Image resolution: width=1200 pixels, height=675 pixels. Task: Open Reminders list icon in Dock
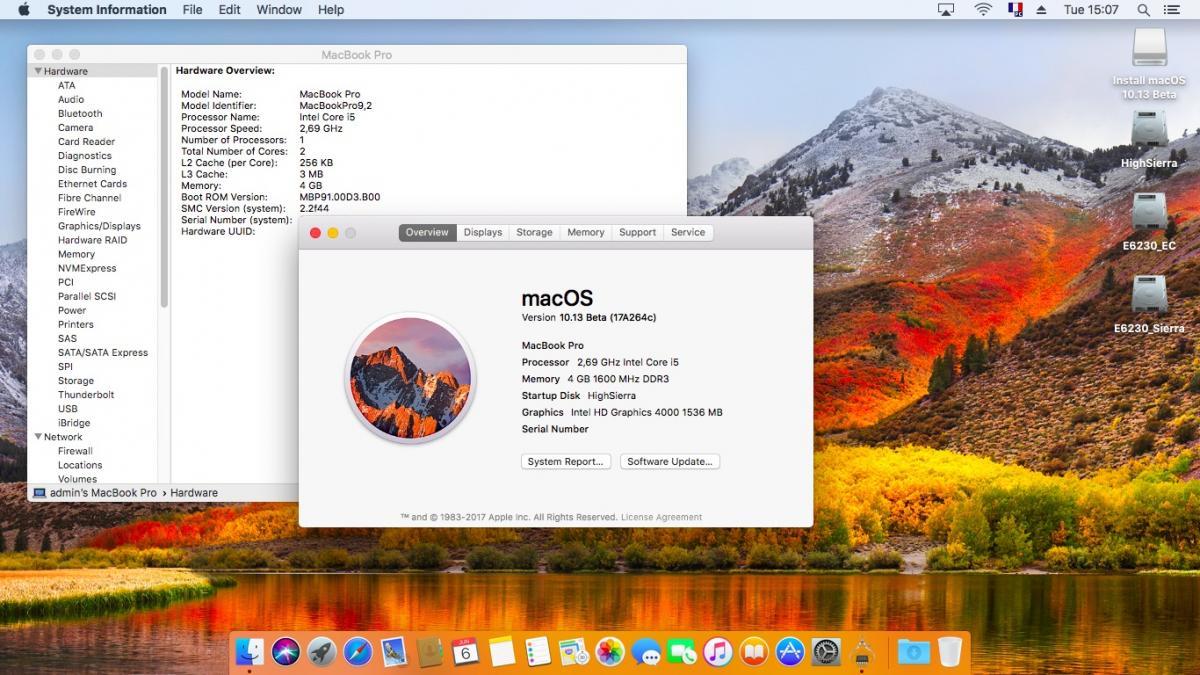(538, 652)
